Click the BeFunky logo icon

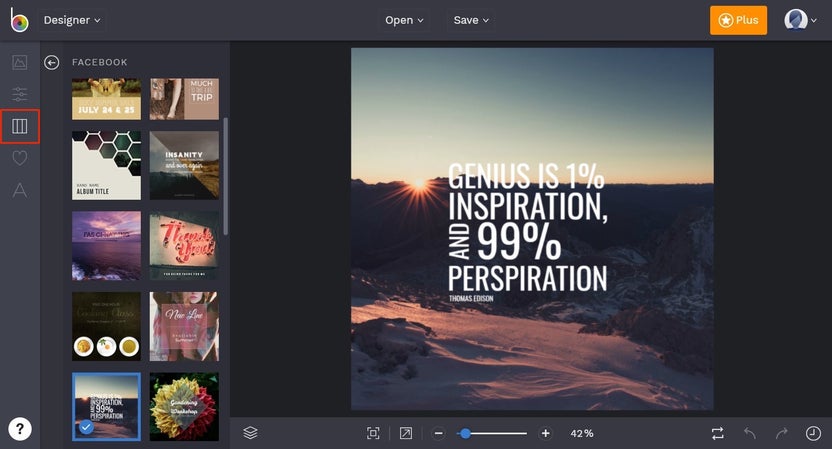click(19, 20)
